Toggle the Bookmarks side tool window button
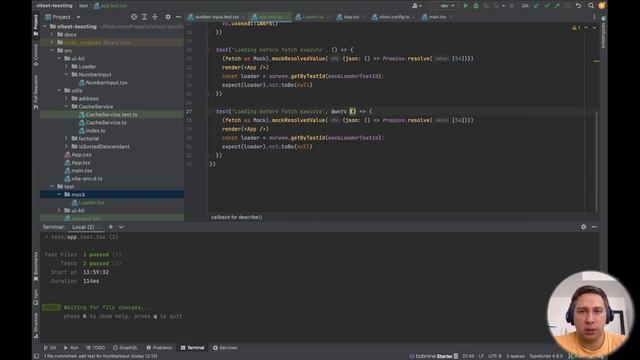 36,266
